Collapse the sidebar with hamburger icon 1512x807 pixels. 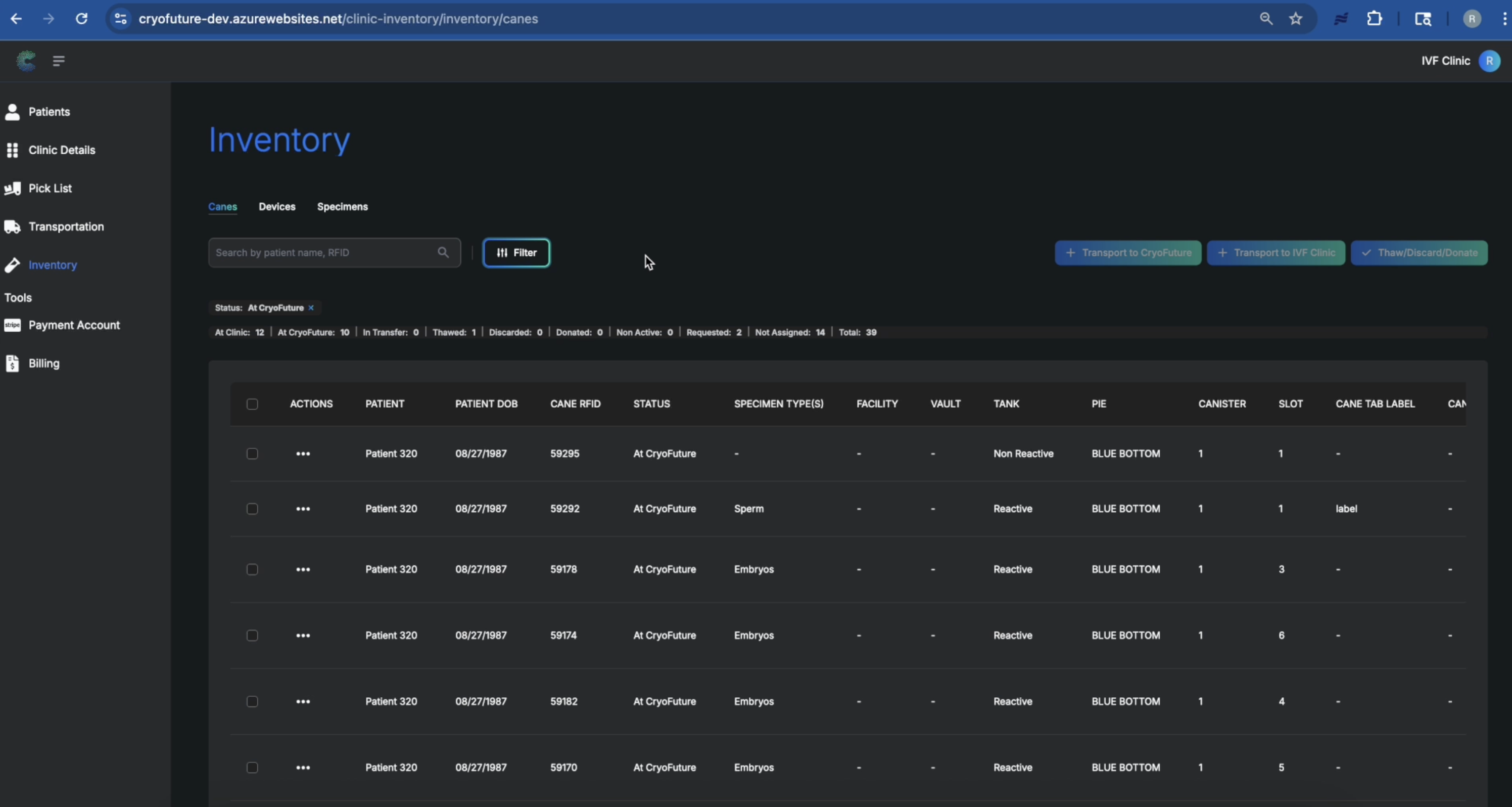tap(58, 61)
